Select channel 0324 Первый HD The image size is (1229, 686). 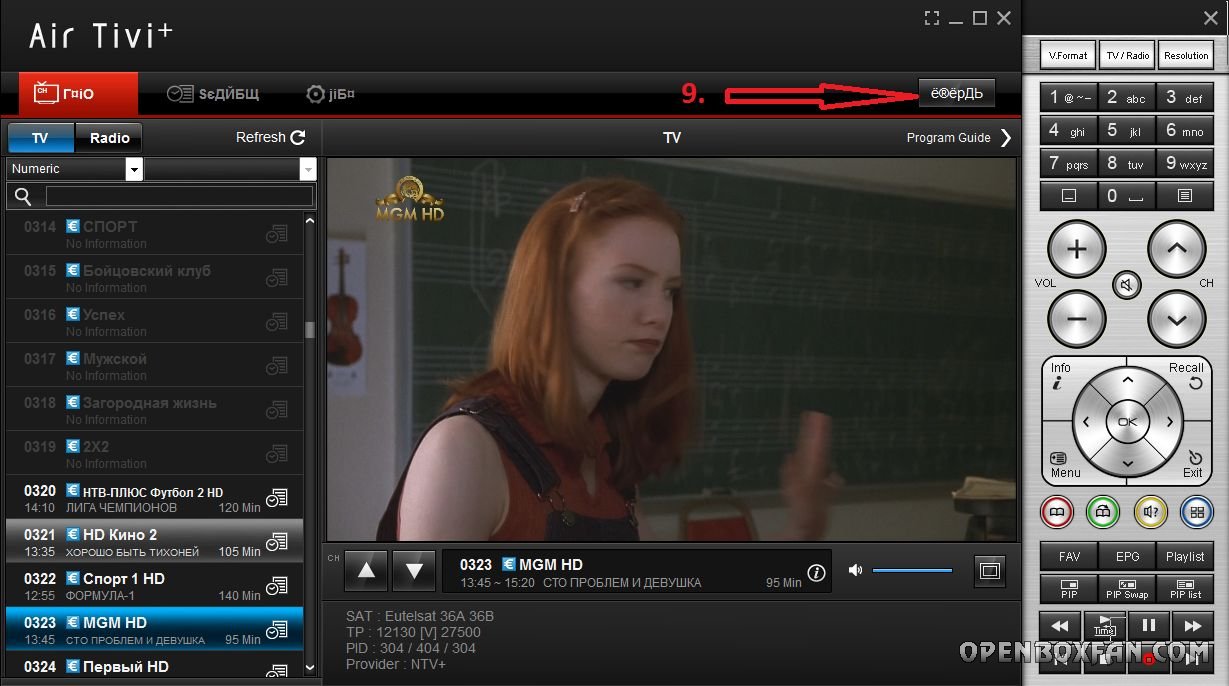coord(154,666)
